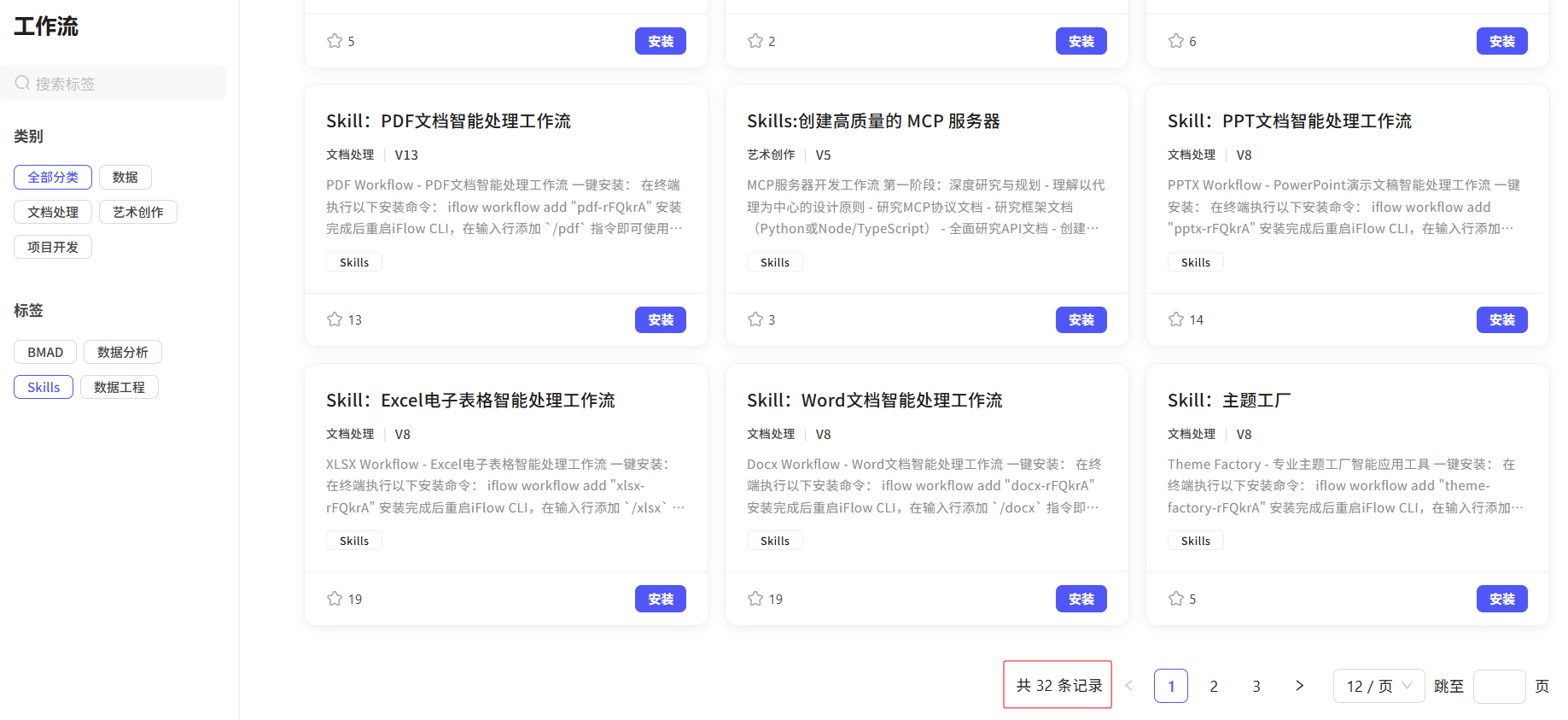The image size is (1568, 720).
Task: Click the star on Skill: 主题工厂 card
Action: tap(1176, 599)
